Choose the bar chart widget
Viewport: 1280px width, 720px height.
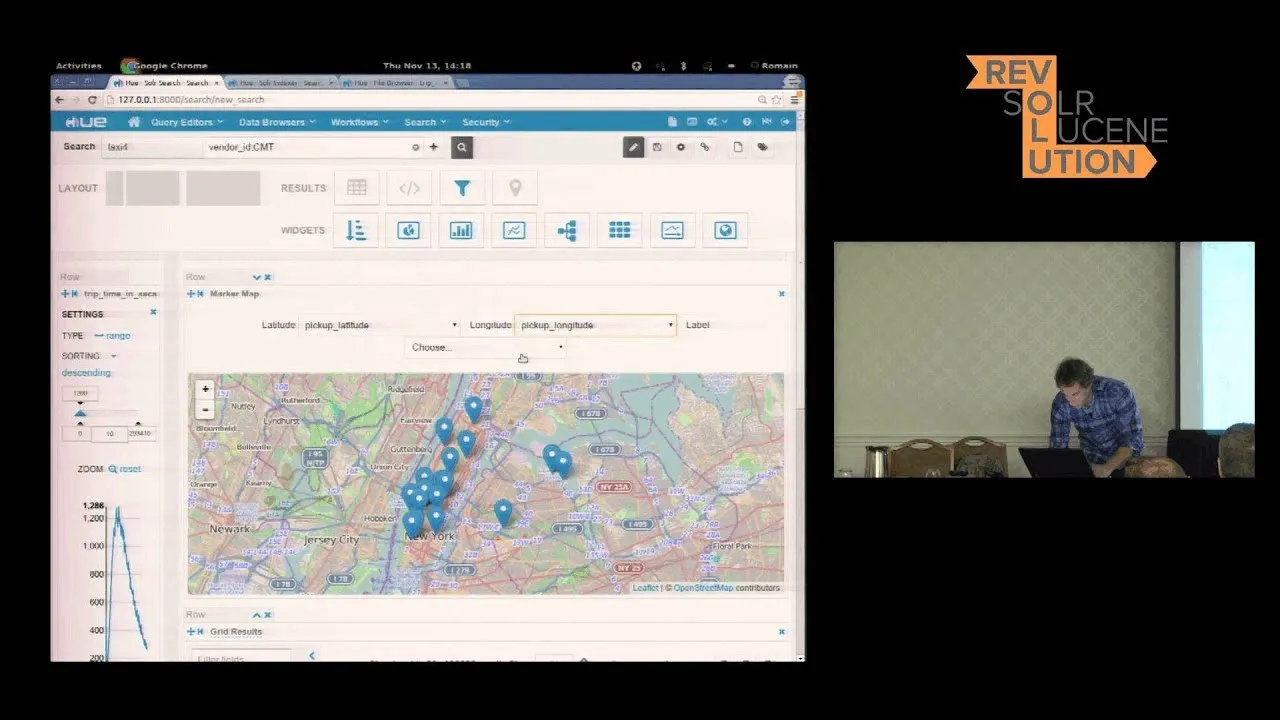(x=461, y=230)
